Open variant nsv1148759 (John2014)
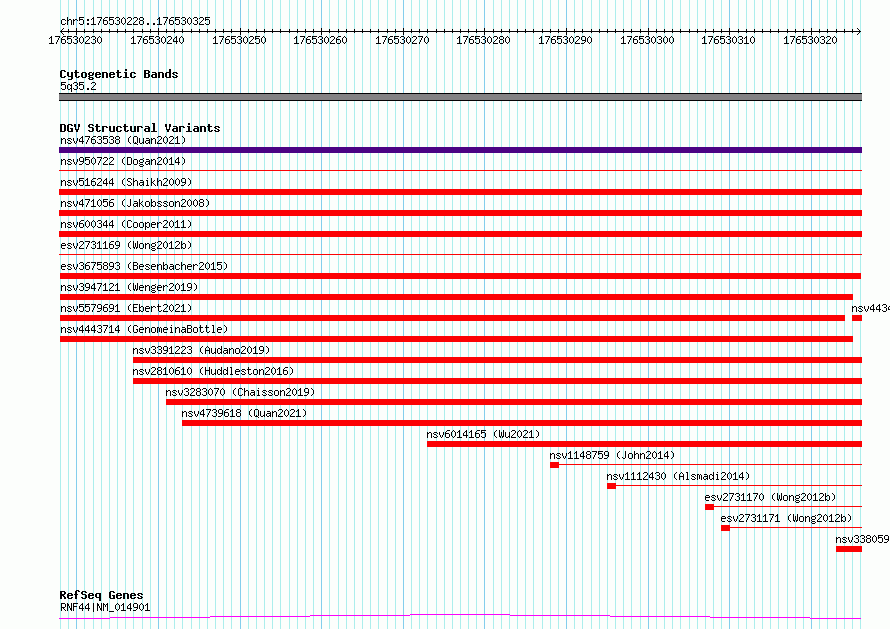890x629 pixels. click(x=612, y=455)
